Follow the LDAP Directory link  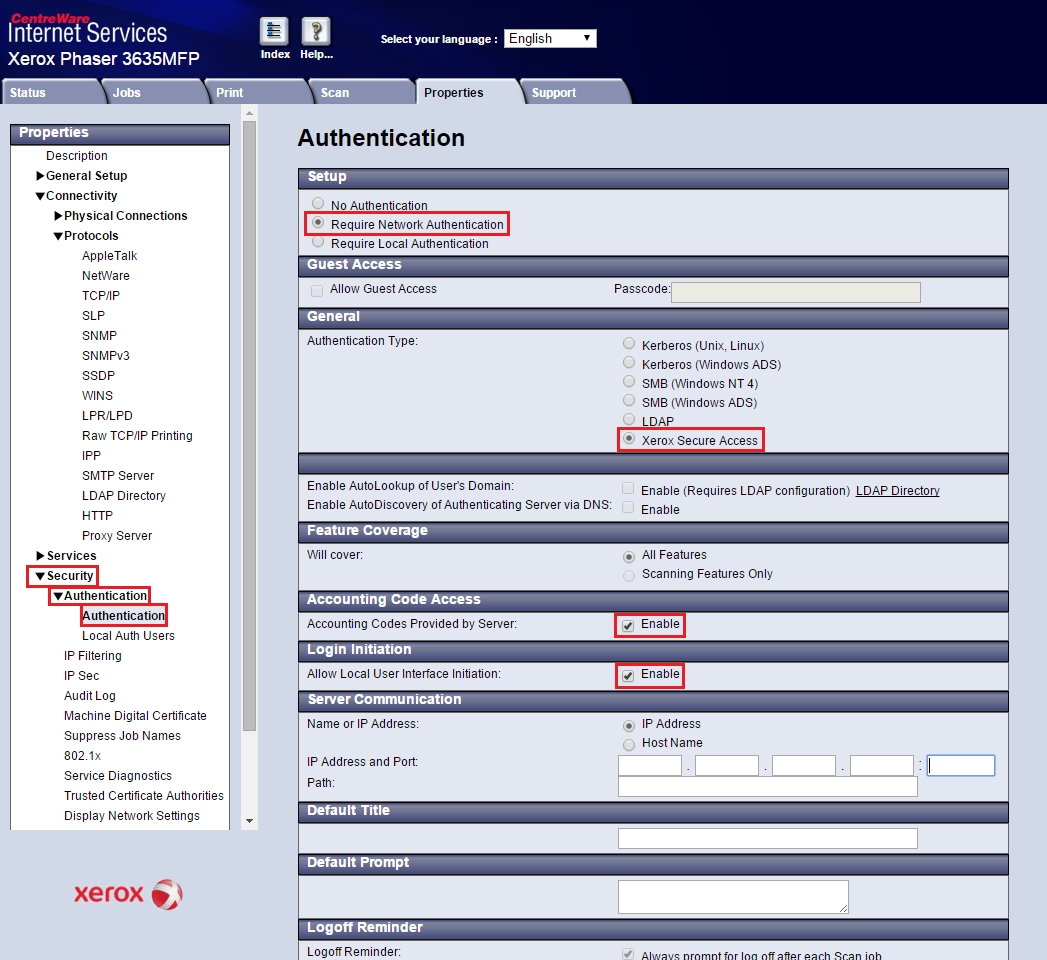click(x=897, y=491)
